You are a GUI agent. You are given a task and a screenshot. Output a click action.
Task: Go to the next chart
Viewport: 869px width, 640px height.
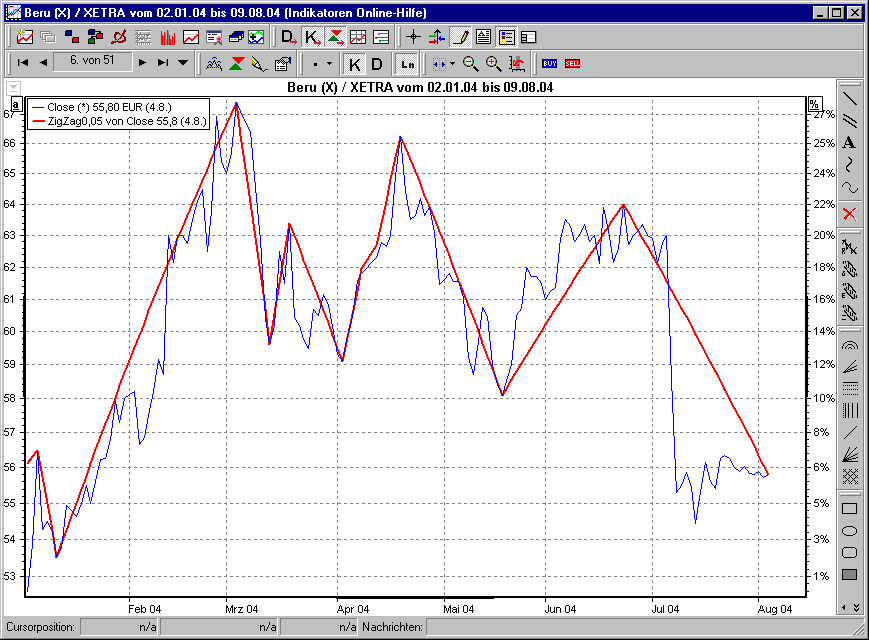(143, 62)
